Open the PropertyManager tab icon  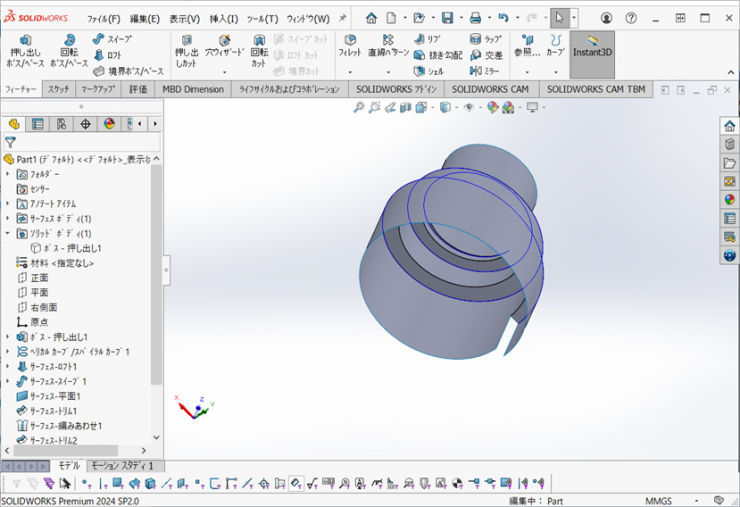pyautogui.click(x=37, y=124)
